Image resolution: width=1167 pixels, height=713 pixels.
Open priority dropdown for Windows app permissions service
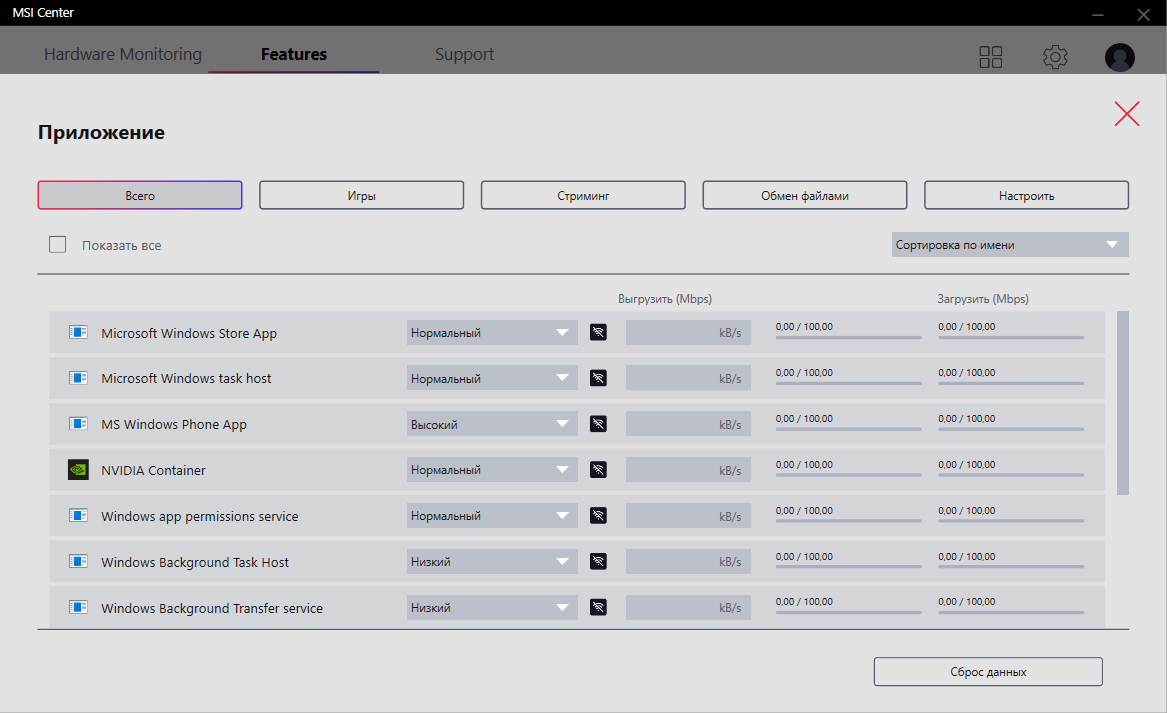click(x=492, y=516)
